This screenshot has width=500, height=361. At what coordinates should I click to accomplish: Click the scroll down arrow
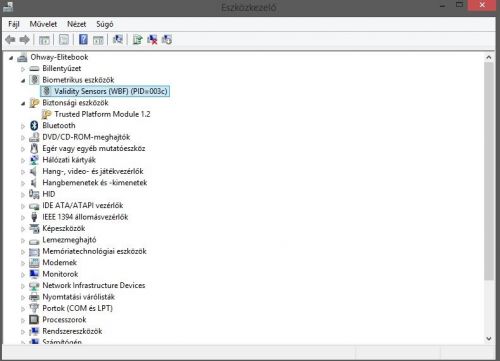(x=489, y=339)
